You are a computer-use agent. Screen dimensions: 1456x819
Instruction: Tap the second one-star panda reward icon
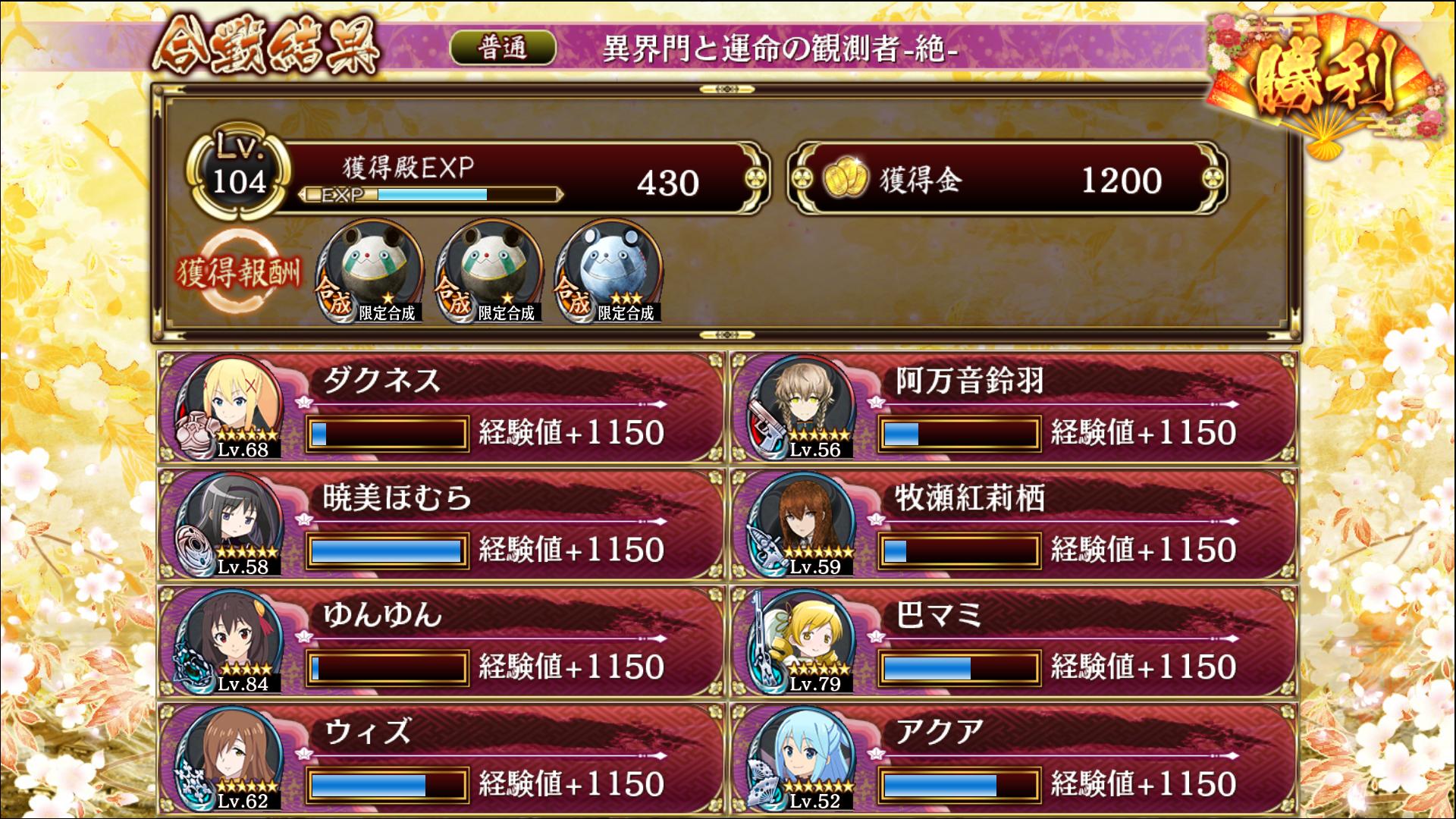pyautogui.click(x=489, y=271)
